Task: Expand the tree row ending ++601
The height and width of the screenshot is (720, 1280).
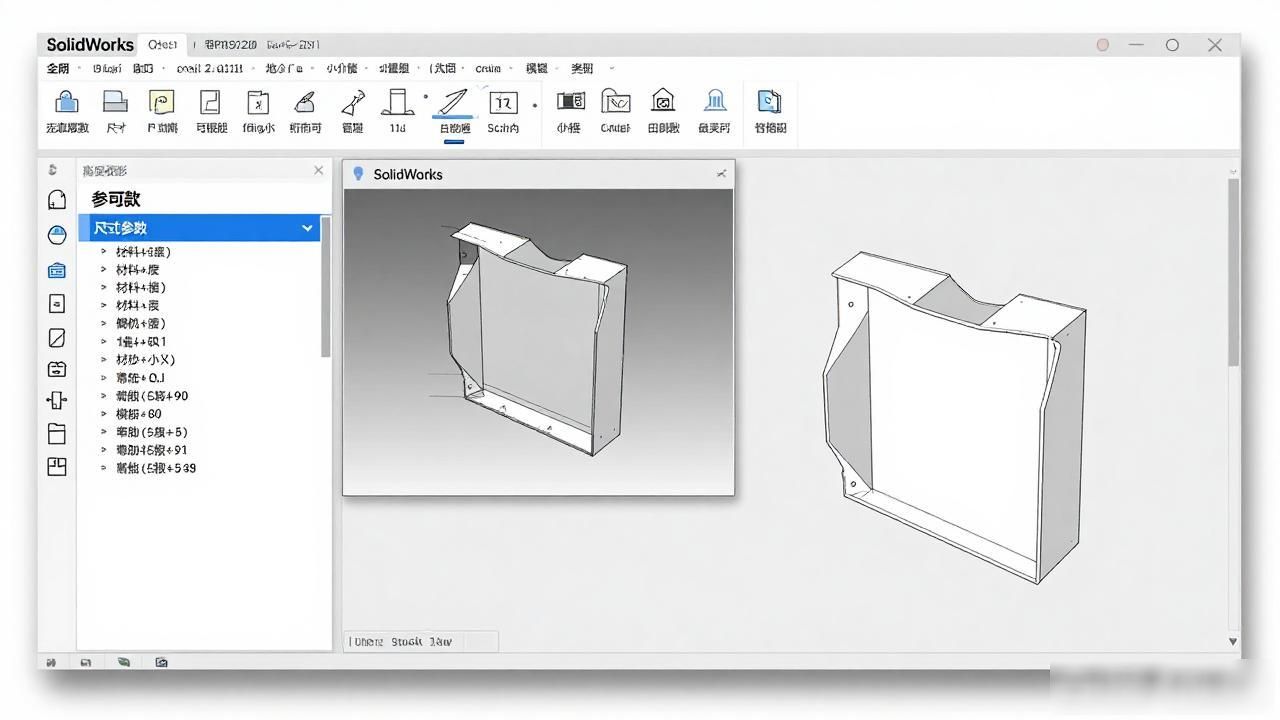Action: pos(104,342)
